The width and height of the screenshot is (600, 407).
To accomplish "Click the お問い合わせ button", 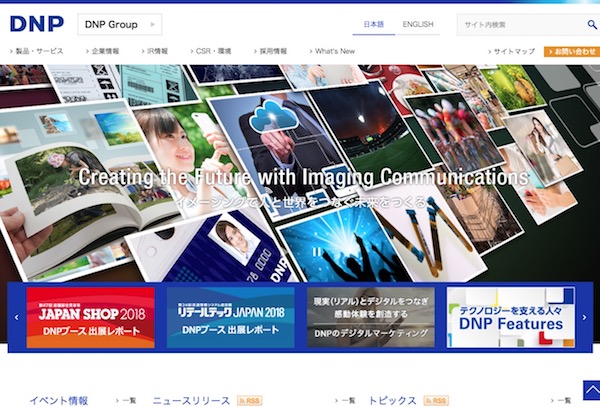I will click(572, 51).
